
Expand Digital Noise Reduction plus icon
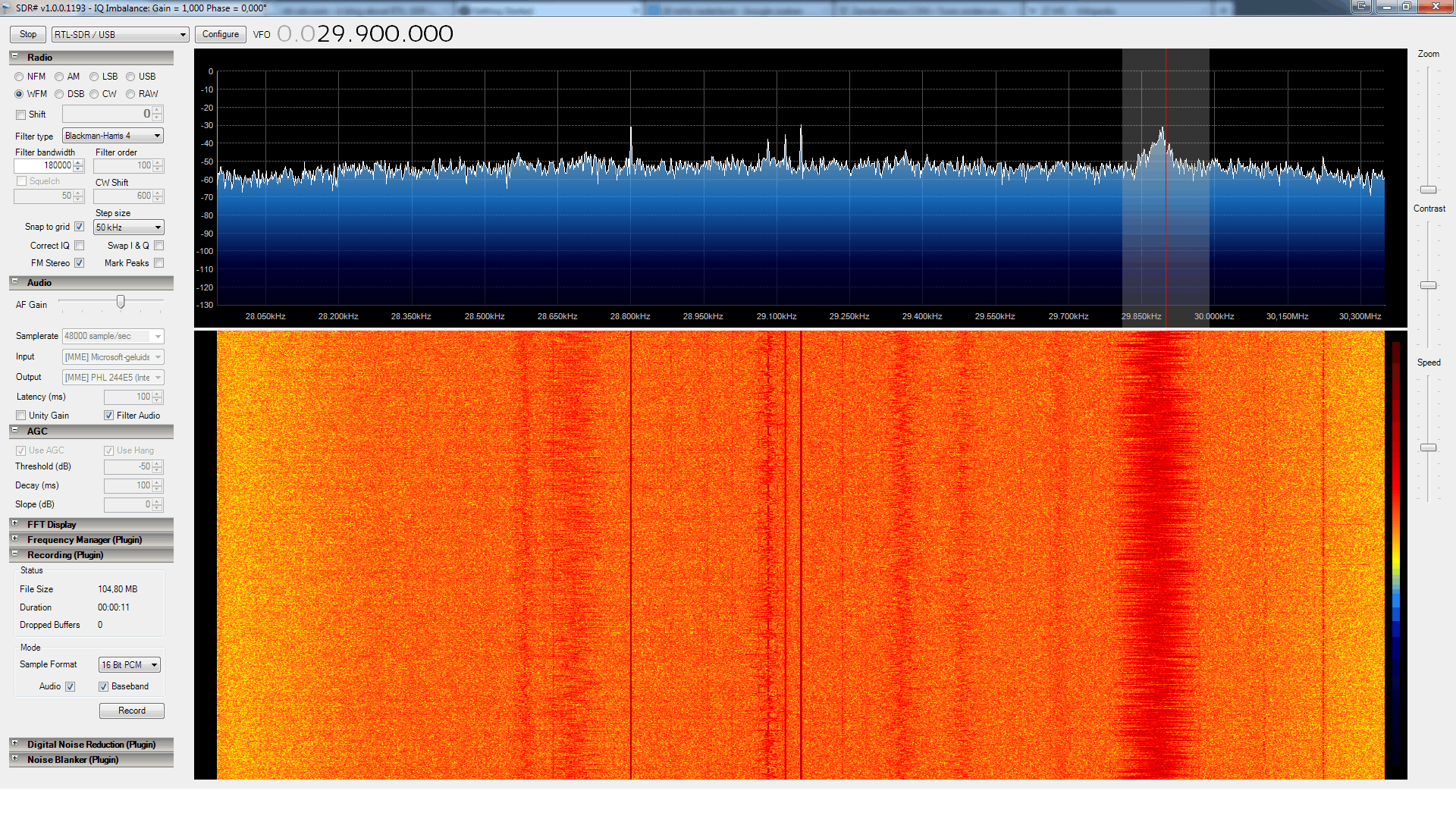tap(14, 744)
